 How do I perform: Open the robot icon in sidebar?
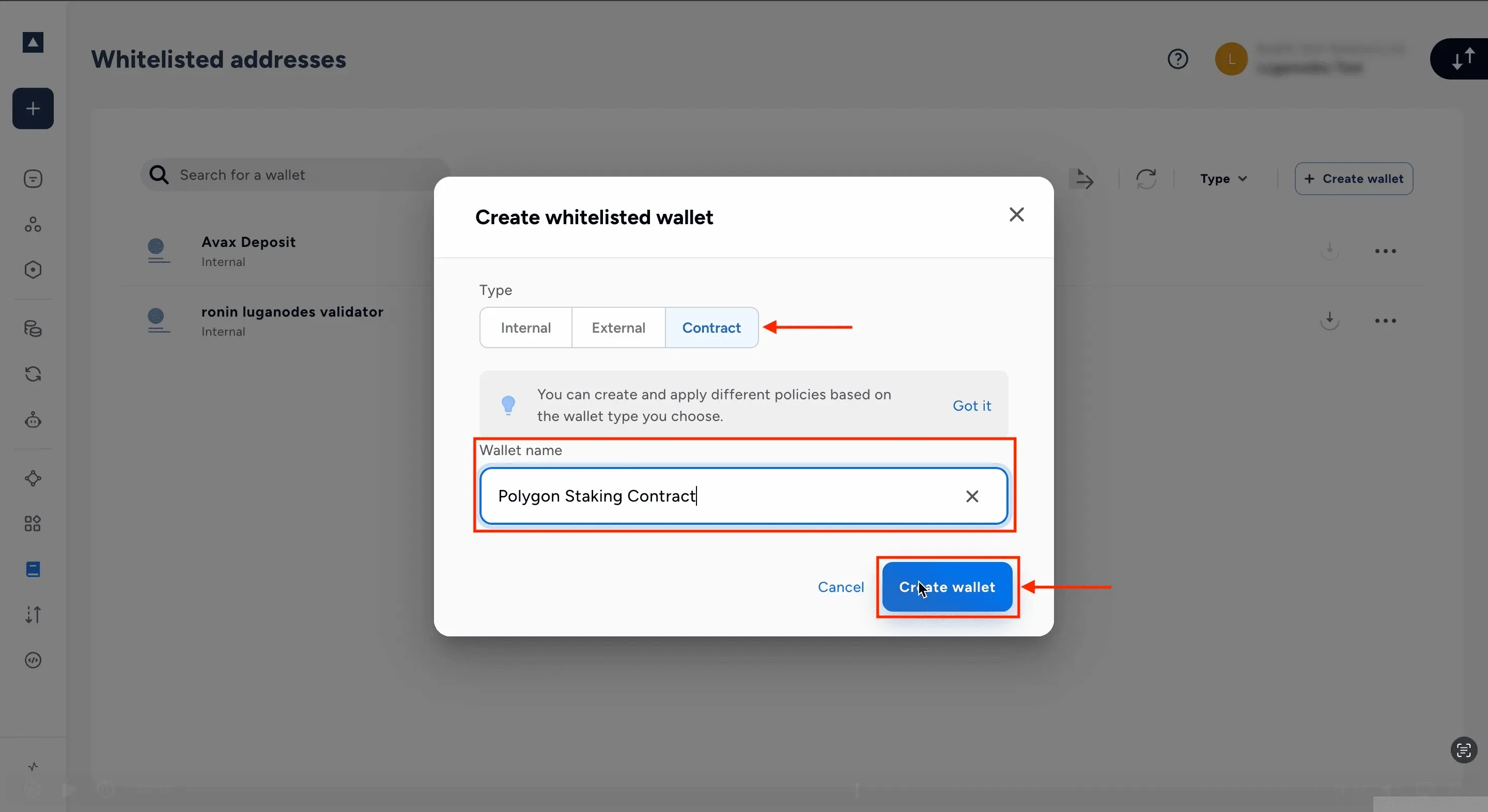point(33,420)
